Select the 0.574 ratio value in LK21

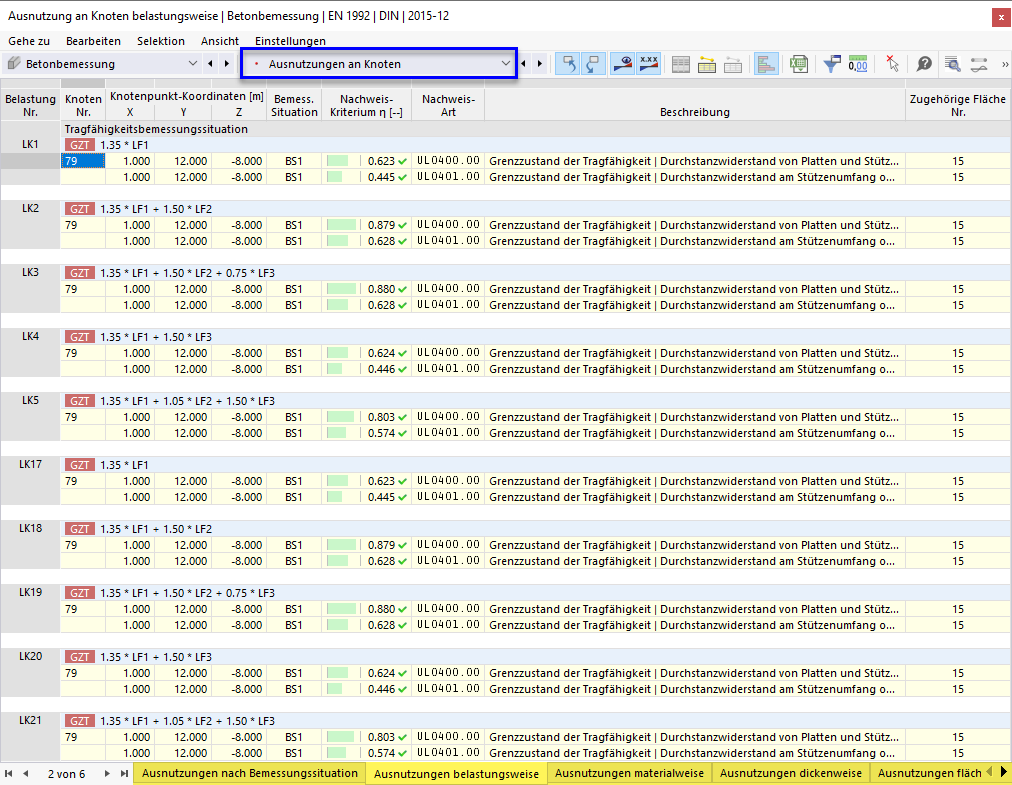pos(381,753)
